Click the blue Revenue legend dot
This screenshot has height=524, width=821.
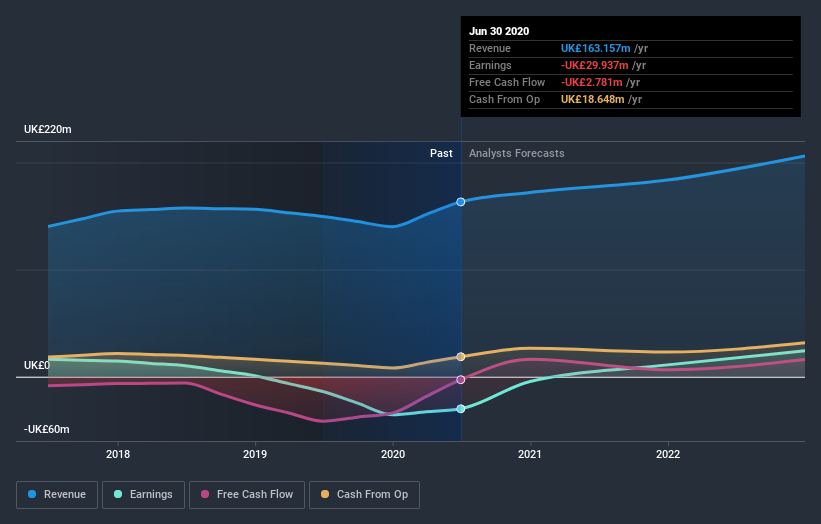[x=32, y=494]
